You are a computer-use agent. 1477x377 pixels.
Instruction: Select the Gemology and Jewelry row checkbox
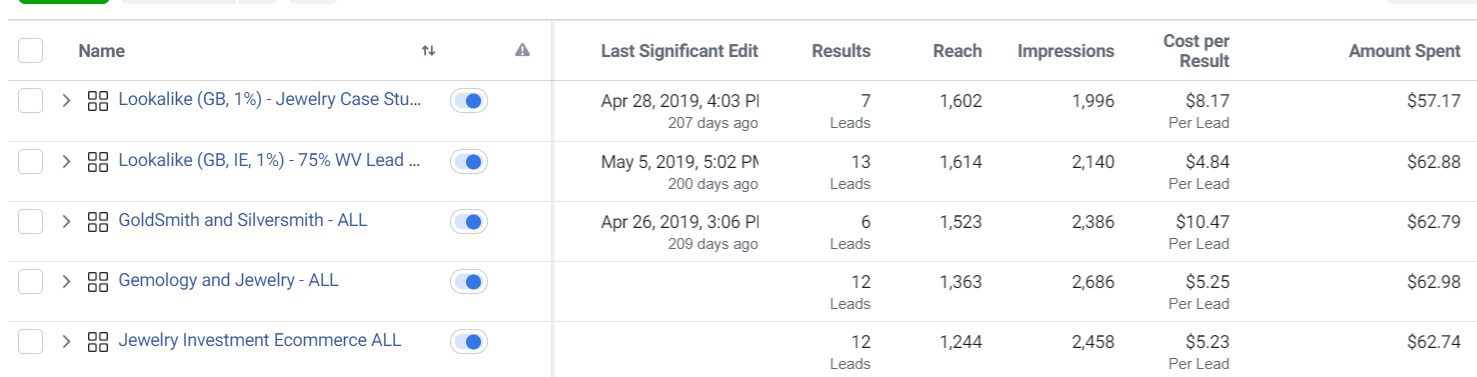30,282
